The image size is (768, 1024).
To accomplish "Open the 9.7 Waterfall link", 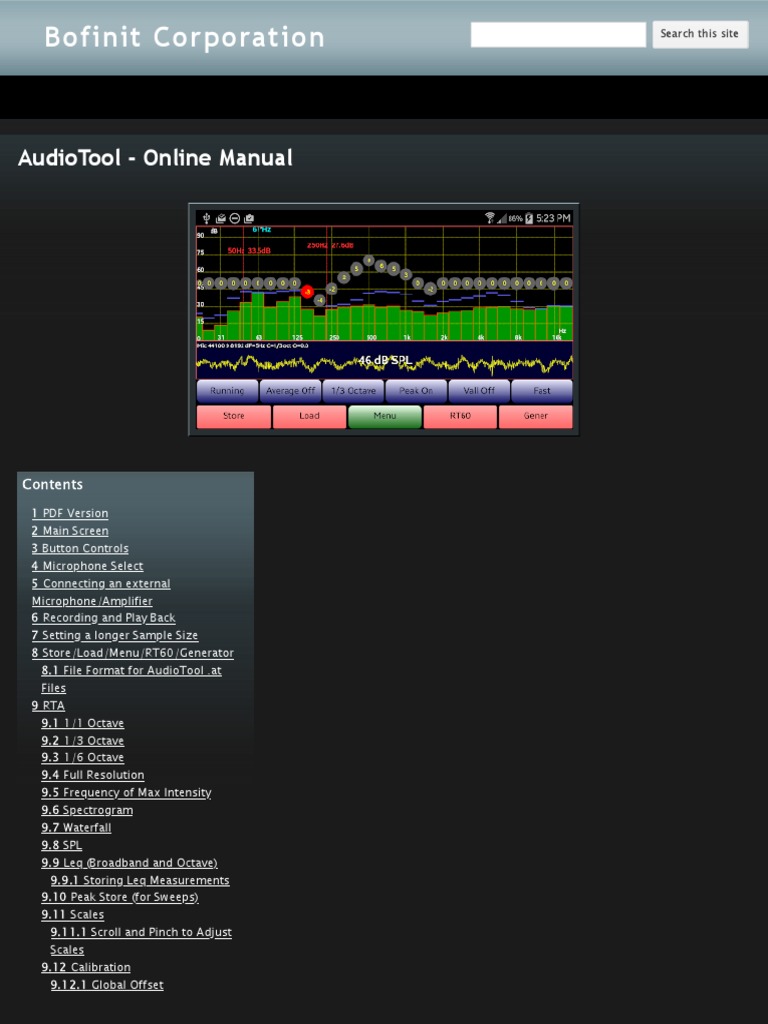I will tap(76, 828).
